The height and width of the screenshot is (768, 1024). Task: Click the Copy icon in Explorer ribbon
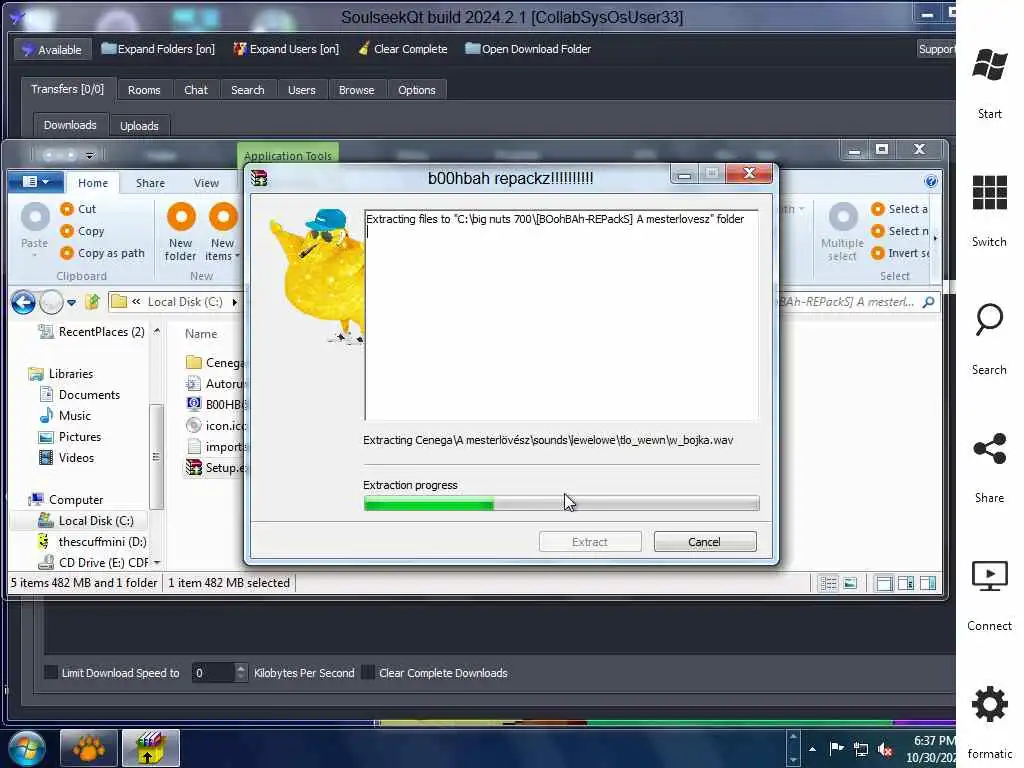[x=67, y=231]
